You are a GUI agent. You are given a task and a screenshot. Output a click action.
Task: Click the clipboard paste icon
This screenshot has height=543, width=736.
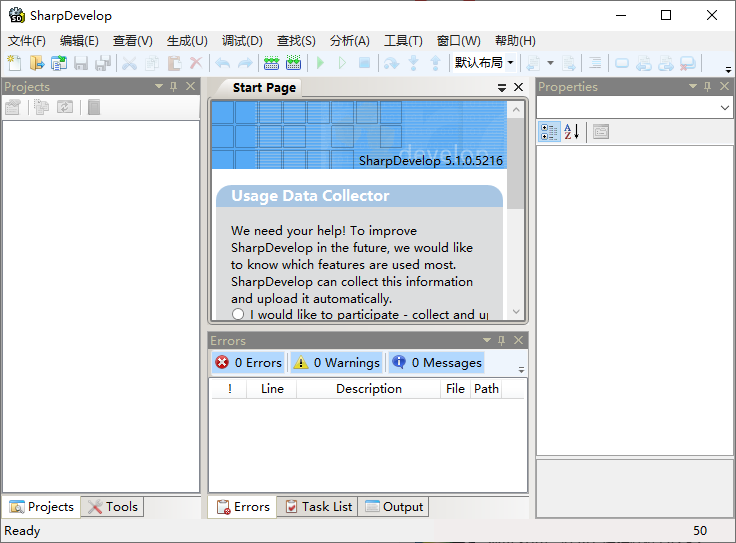174,62
